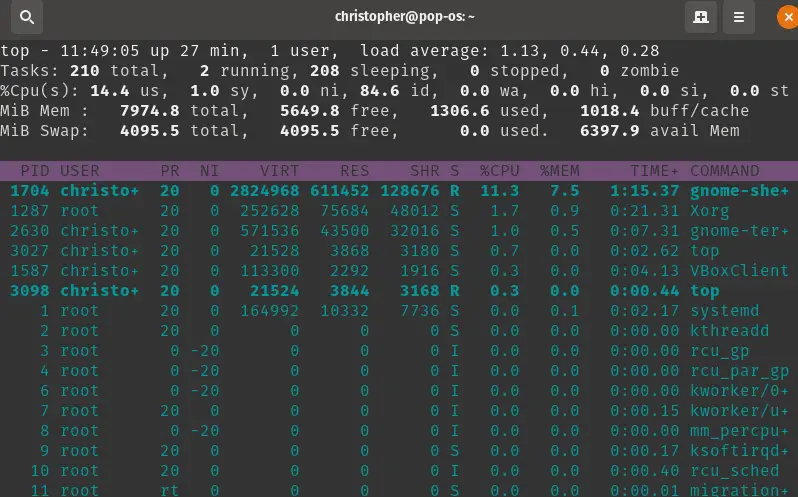Click the MiB Swap label
The width and height of the screenshot is (798, 497).
(x=43, y=131)
